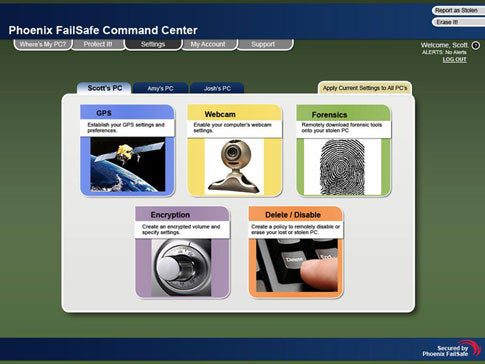Switch to Amy's PC tab
The width and height of the screenshot is (485, 364).
(x=160, y=88)
